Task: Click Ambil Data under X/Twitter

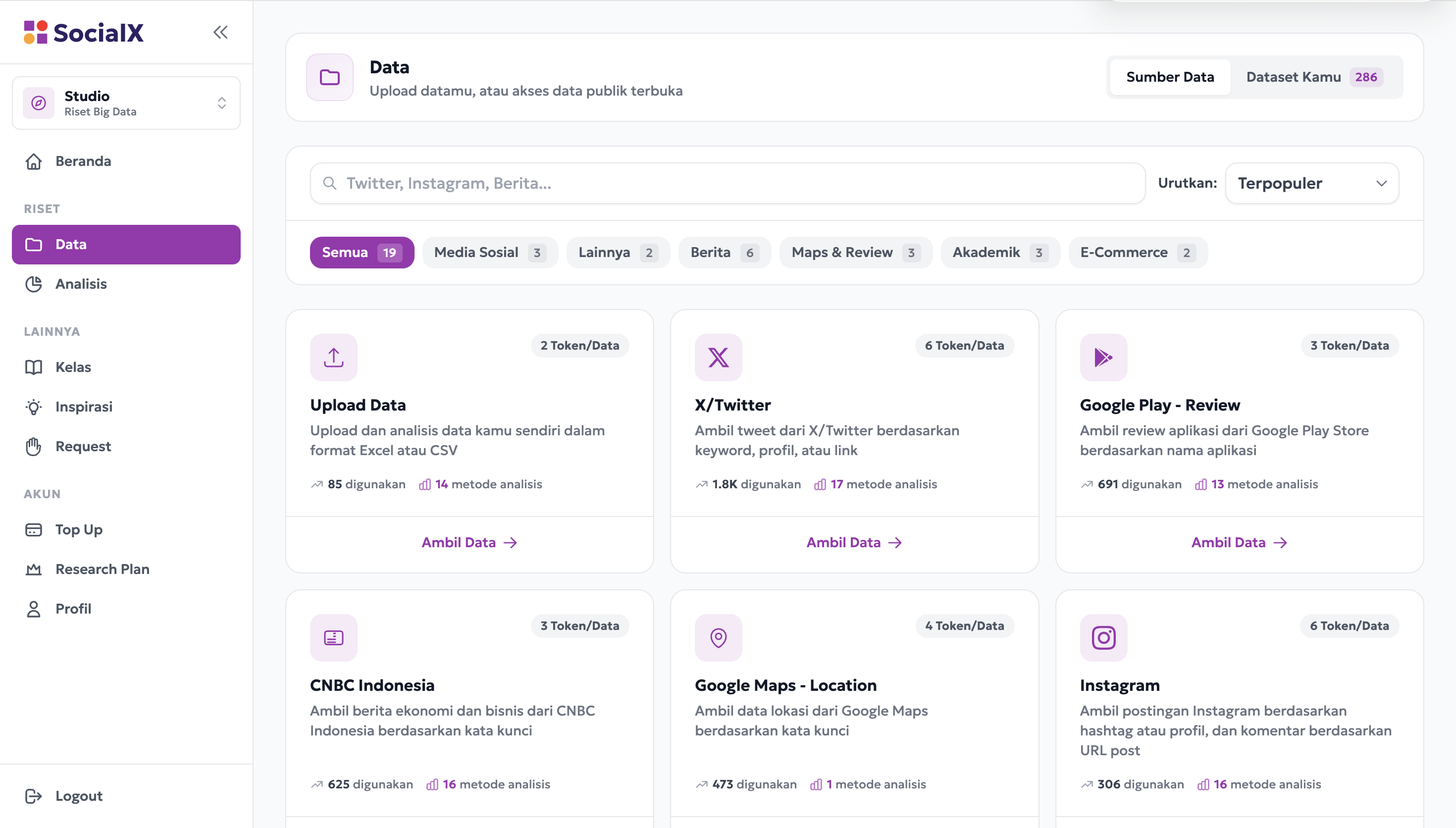Action: [x=854, y=543]
